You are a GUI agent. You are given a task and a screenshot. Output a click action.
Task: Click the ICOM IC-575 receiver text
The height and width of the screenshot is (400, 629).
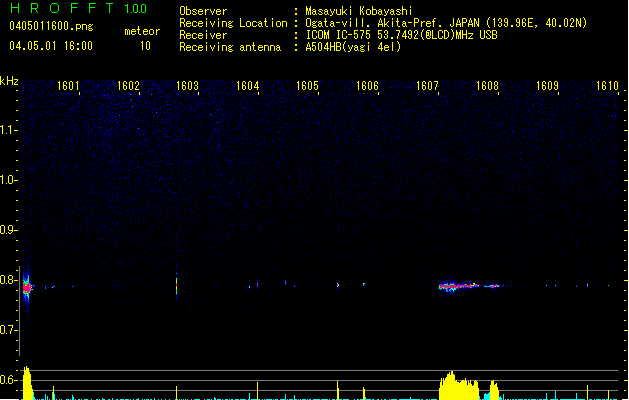401,35
